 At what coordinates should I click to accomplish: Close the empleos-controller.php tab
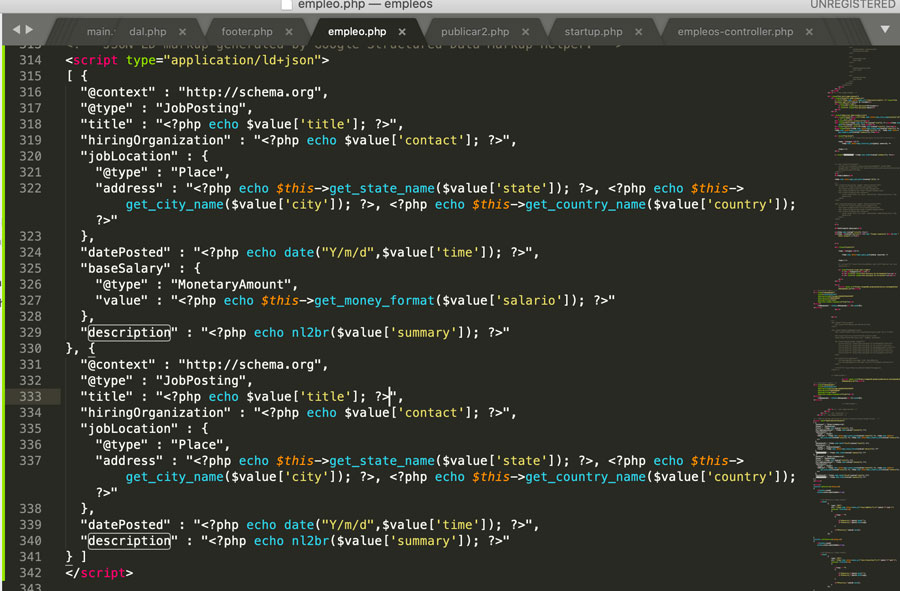809,32
